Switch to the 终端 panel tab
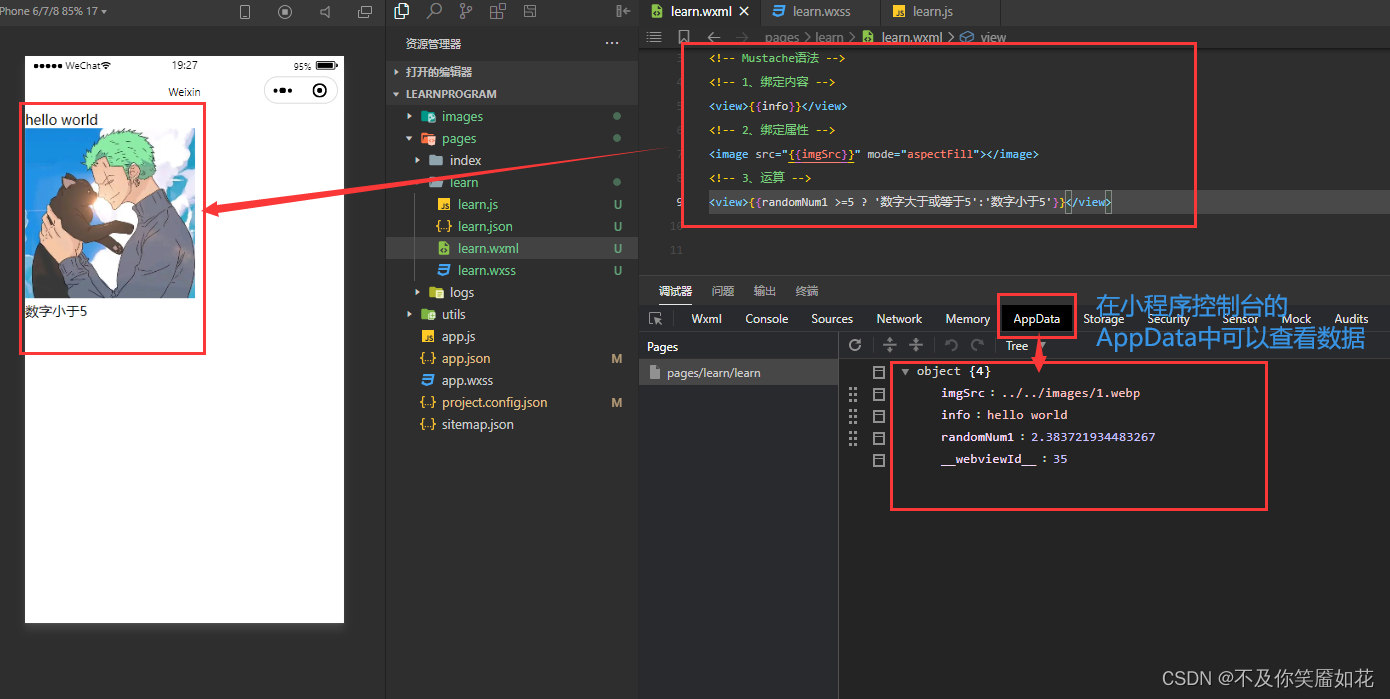Viewport: 1390px width, 699px height. 807,291
